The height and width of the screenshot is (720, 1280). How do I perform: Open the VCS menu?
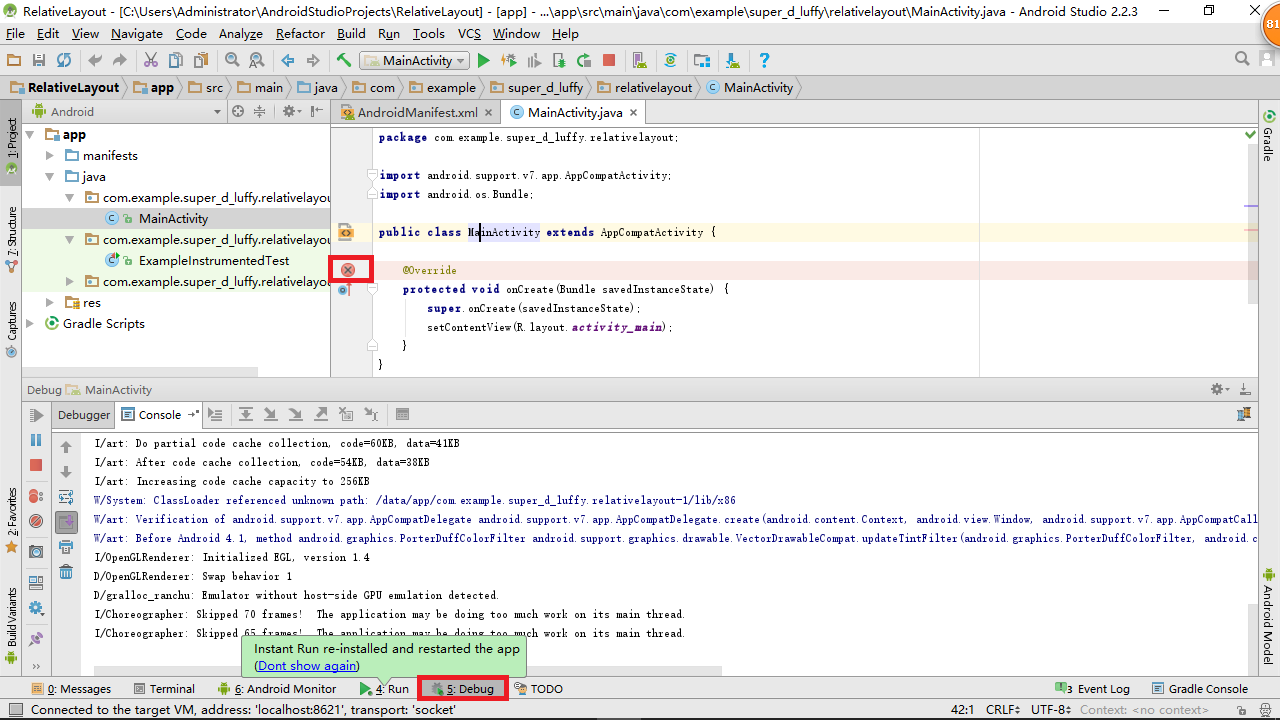[x=469, y=33]
